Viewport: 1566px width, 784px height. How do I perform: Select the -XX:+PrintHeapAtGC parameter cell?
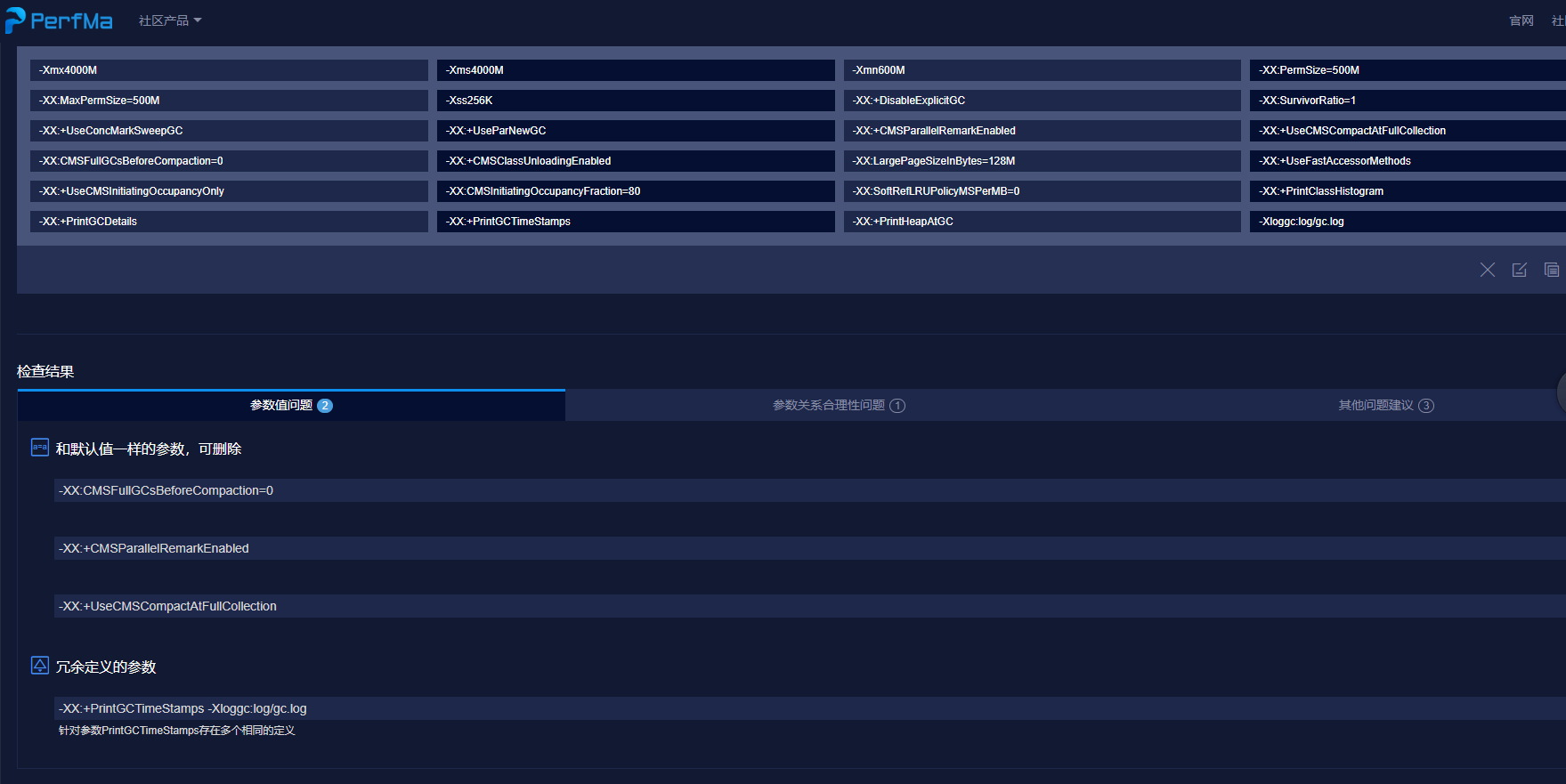point(1043,222)
